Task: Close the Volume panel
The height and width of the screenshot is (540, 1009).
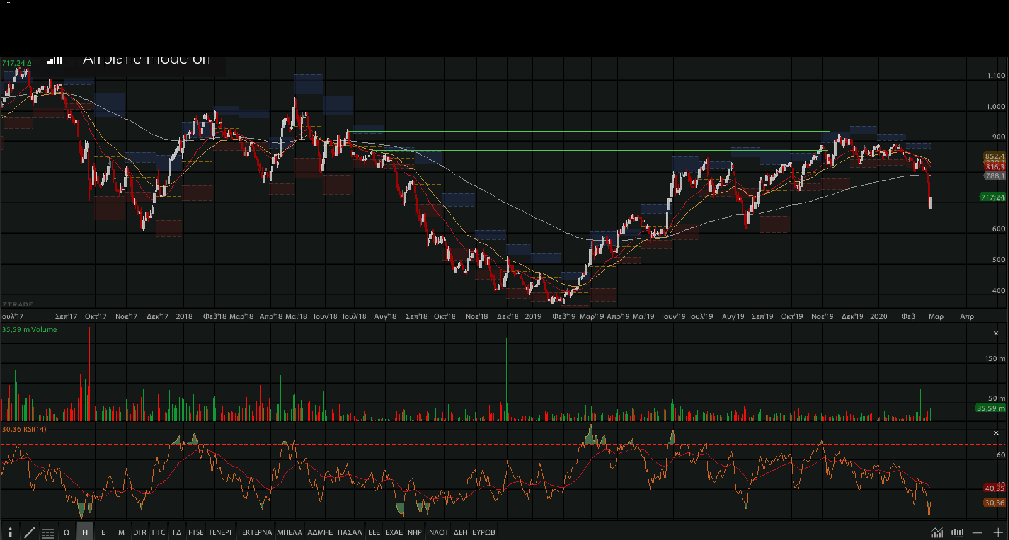Action: (x=995, y=332)
